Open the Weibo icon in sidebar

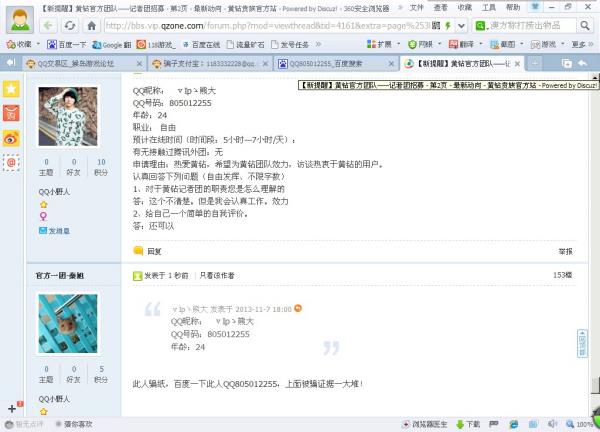click(x=11, y=138)
